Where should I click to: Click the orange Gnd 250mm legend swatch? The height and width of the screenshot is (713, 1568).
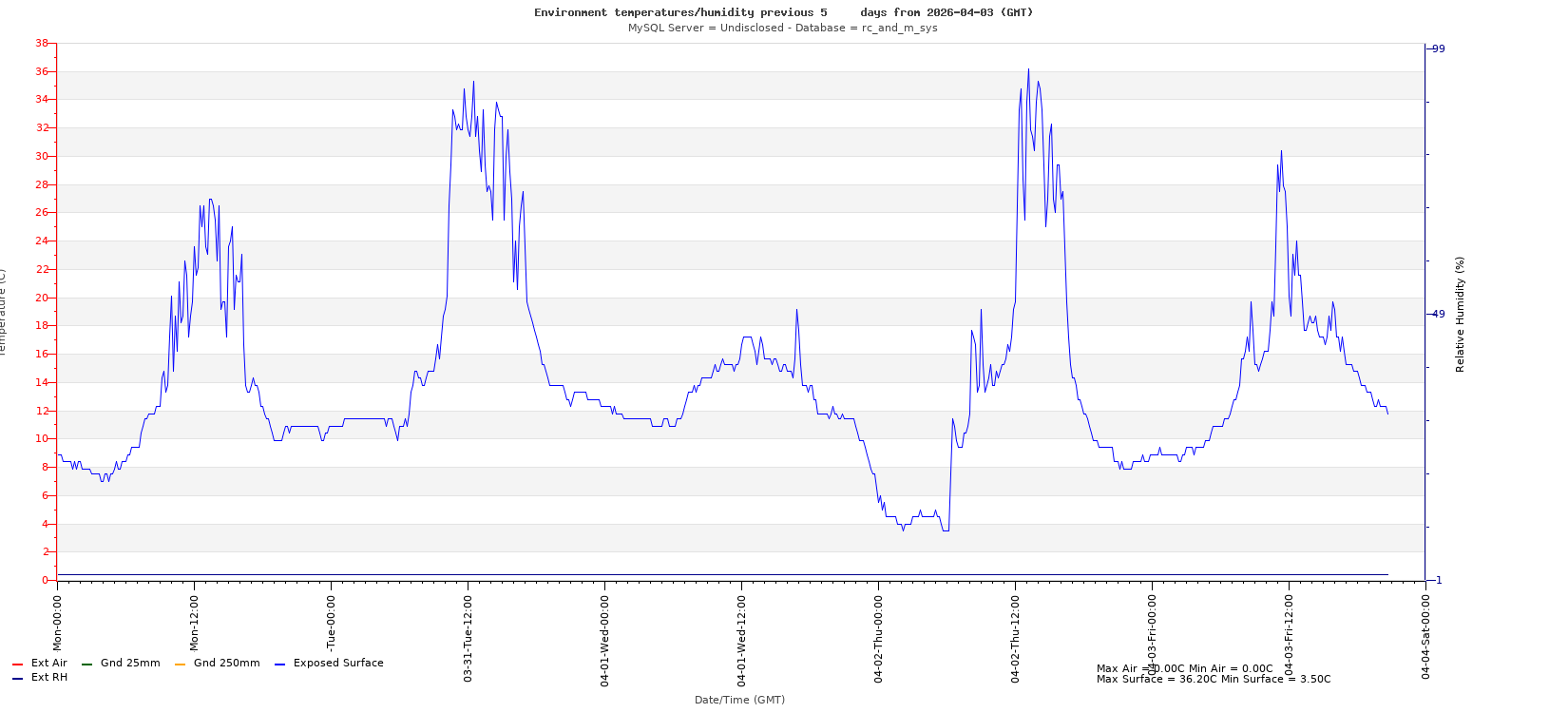point(180,665)
